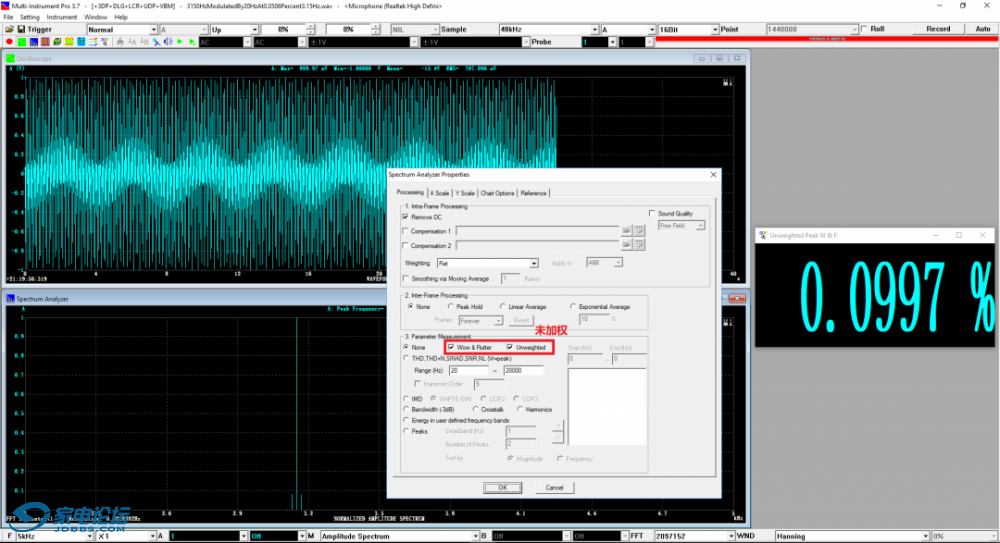This screenshot has height=543, width=1000.
Task: Select Linear Average radio button
Action: point(503,306)
